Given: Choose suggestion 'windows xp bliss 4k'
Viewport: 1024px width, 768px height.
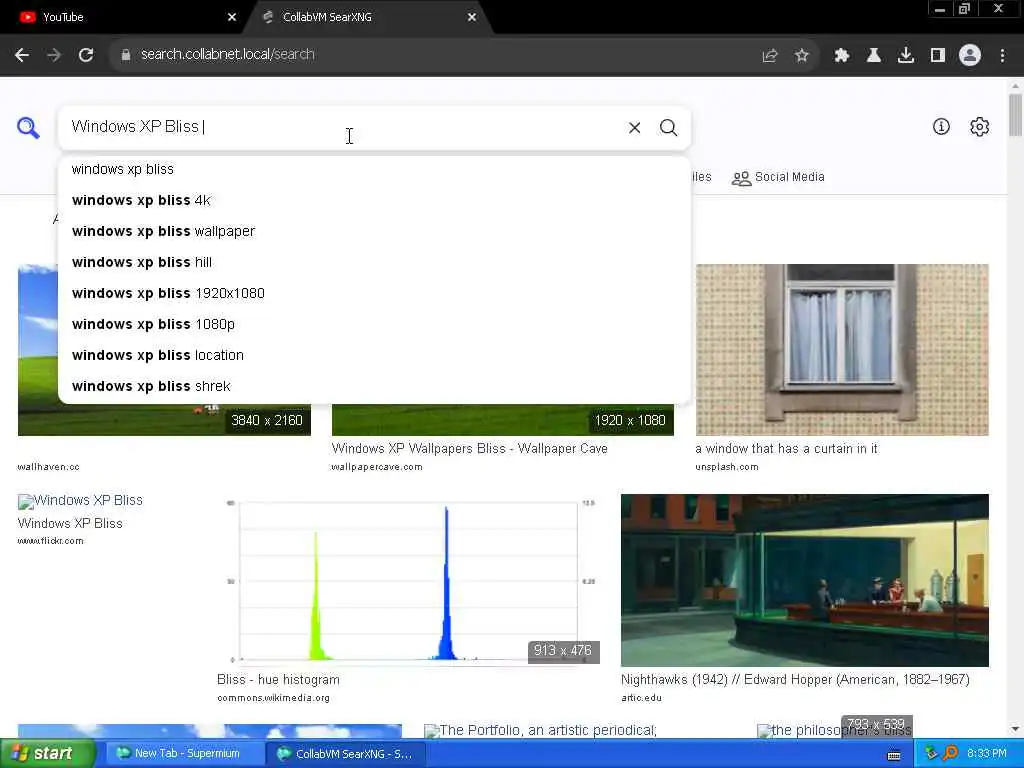Looking at the screenshot, I should coord(374,200).
